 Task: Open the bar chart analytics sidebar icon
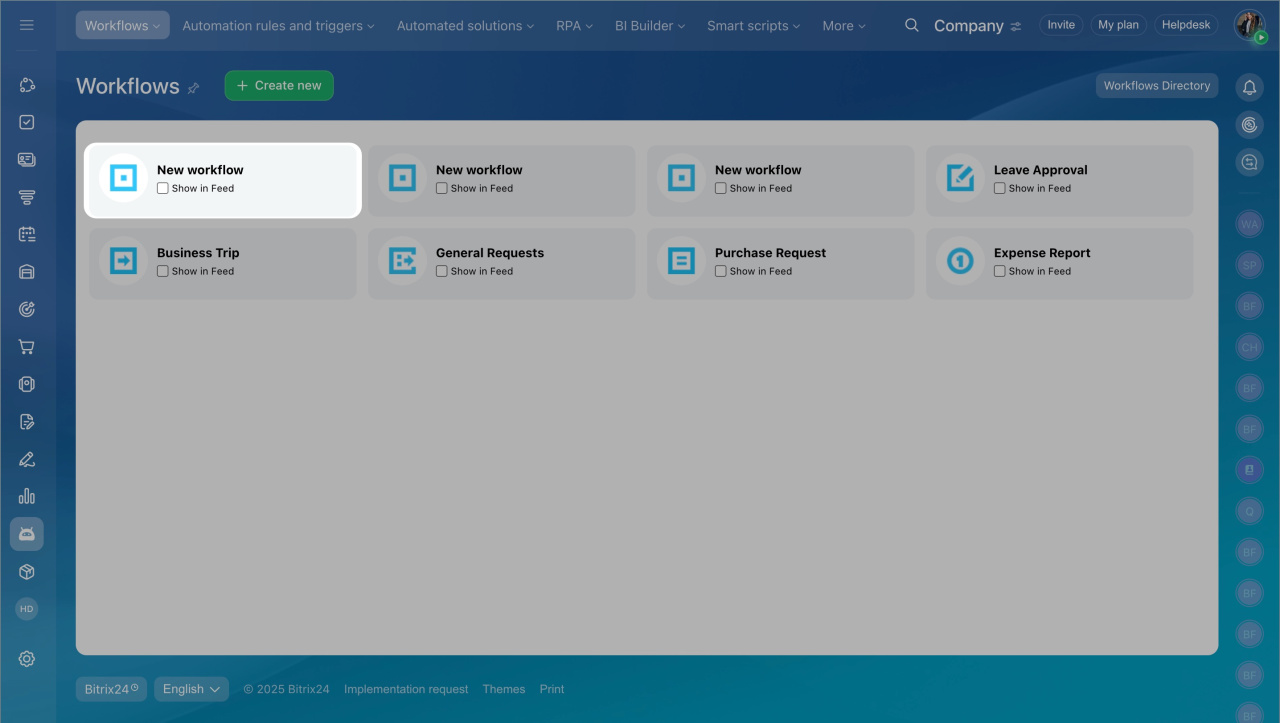click(x=27, y=496)
